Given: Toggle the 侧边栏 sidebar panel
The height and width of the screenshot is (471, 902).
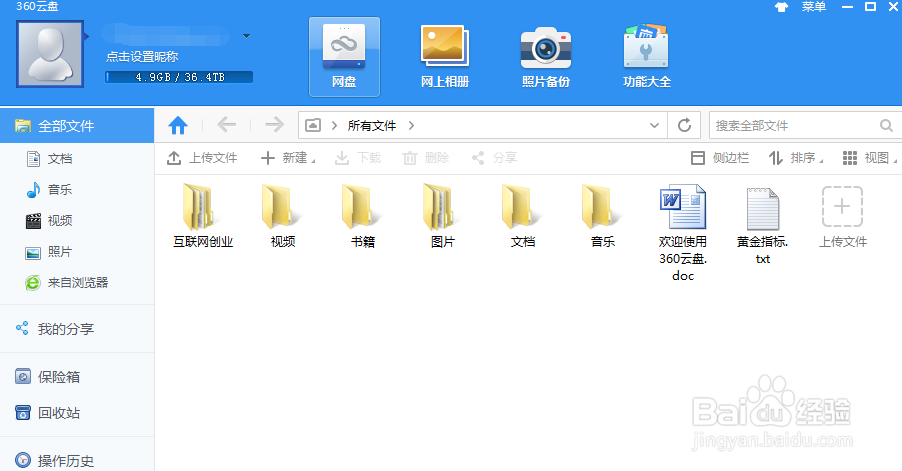Looking at the screenshot, I should [720, 158].
